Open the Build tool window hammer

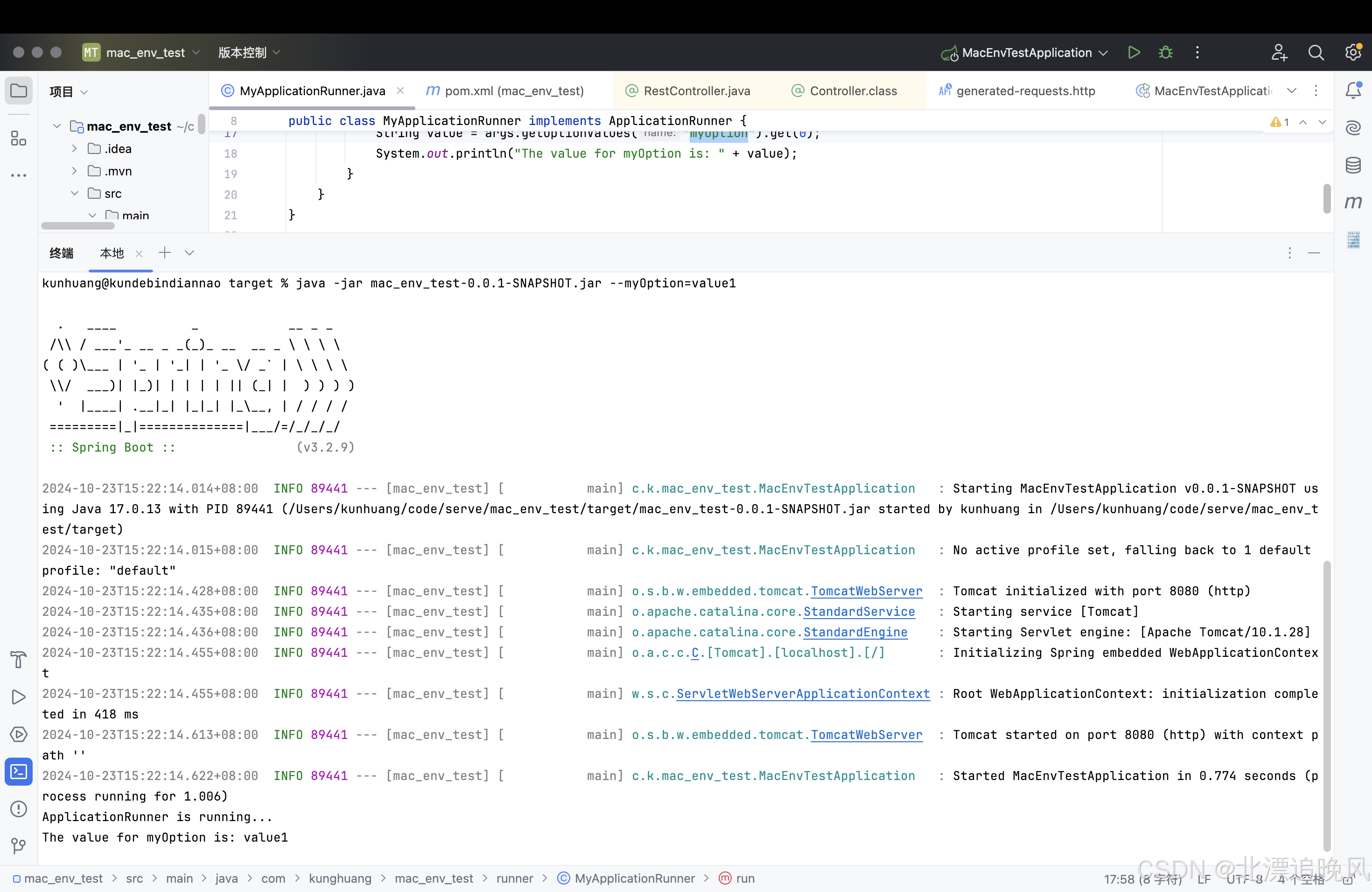pyautogui.click(x=19, y=659)
